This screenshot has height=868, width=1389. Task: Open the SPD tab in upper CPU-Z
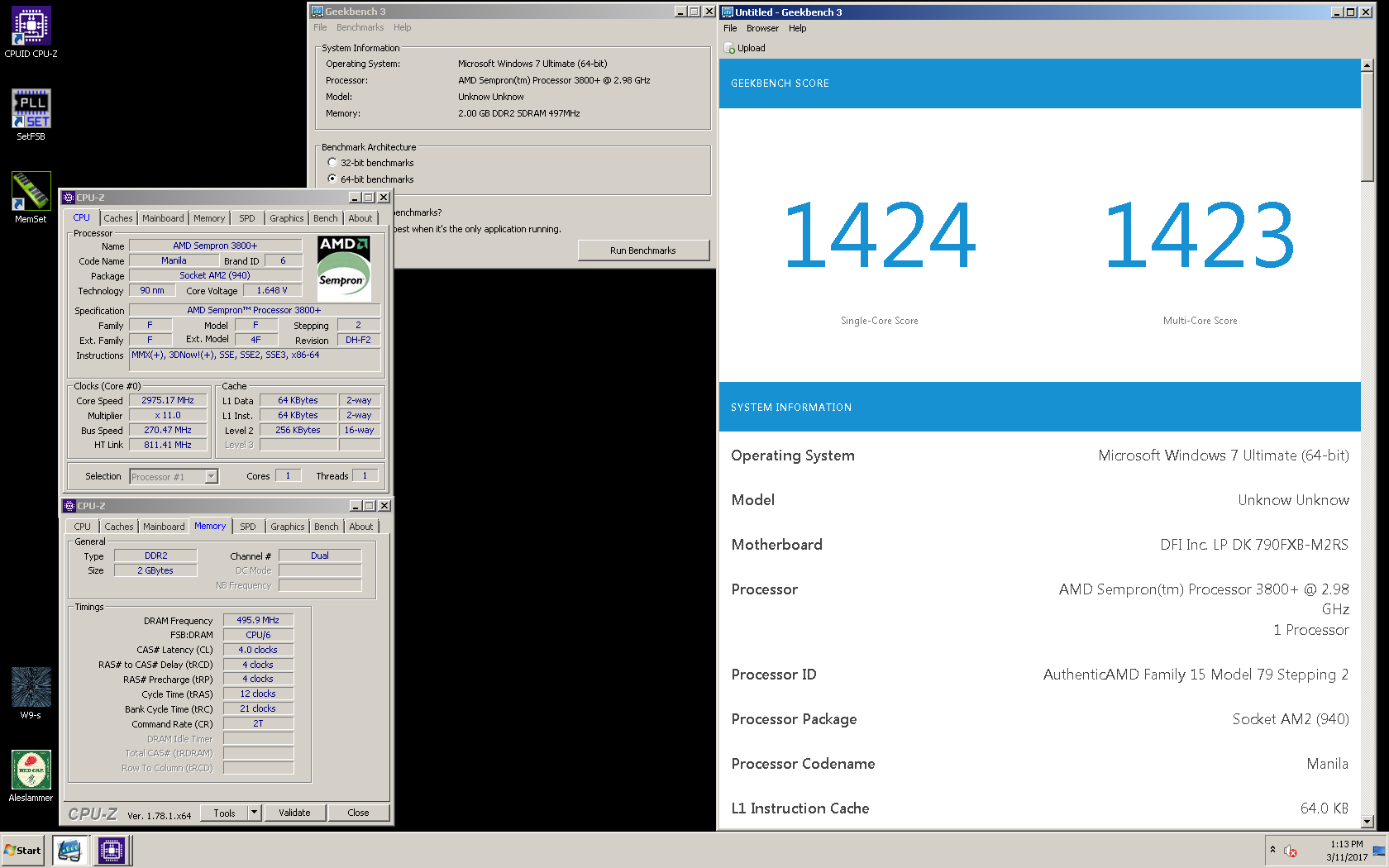click(x=247, y=218)
